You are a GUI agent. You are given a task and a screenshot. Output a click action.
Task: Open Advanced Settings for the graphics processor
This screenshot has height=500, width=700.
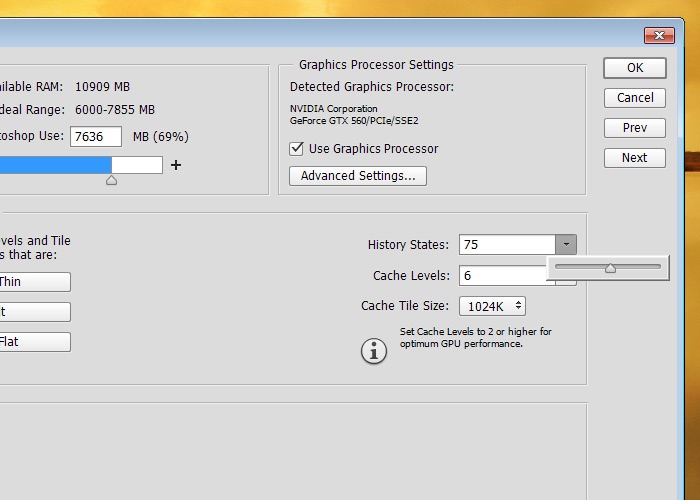point(358,176)
